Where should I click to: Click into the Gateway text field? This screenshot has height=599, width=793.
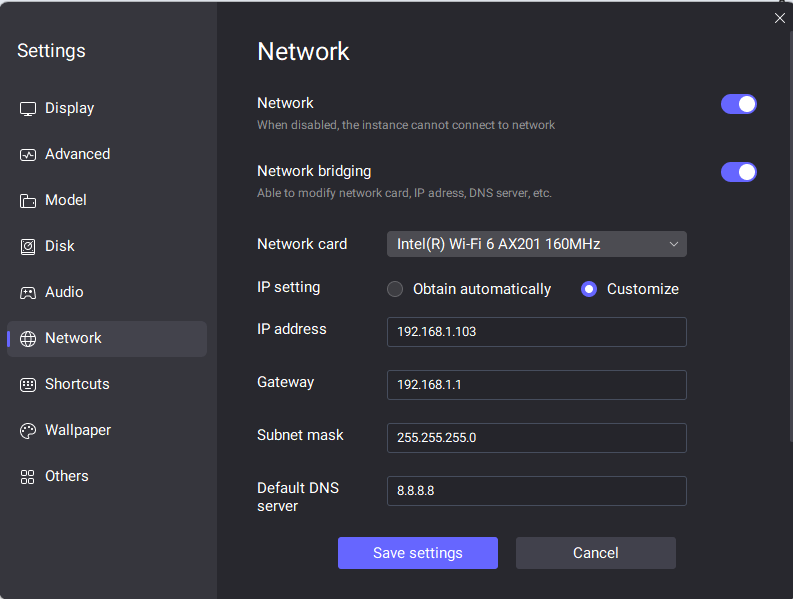click(537, 385)
